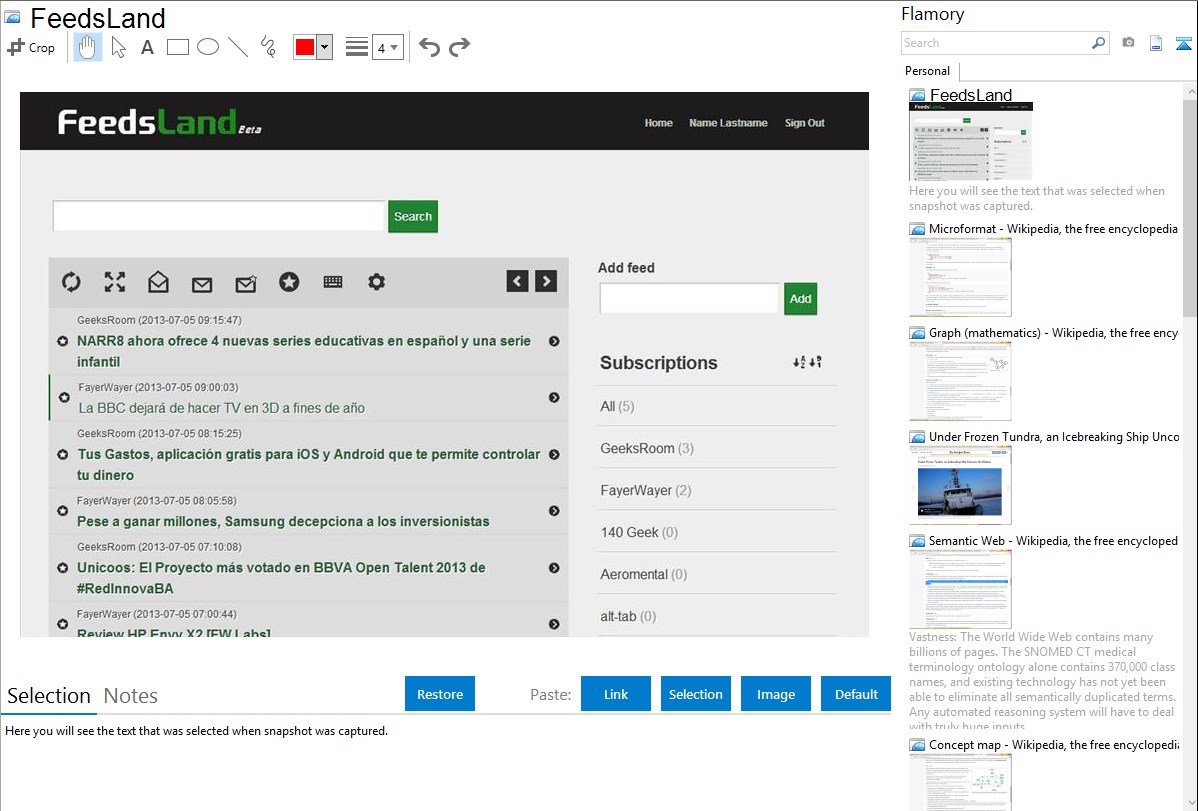The height and width of the screenshot is (811, 1198).
Task: Click the Paste Selection button
Action: [x=696, y=694]
